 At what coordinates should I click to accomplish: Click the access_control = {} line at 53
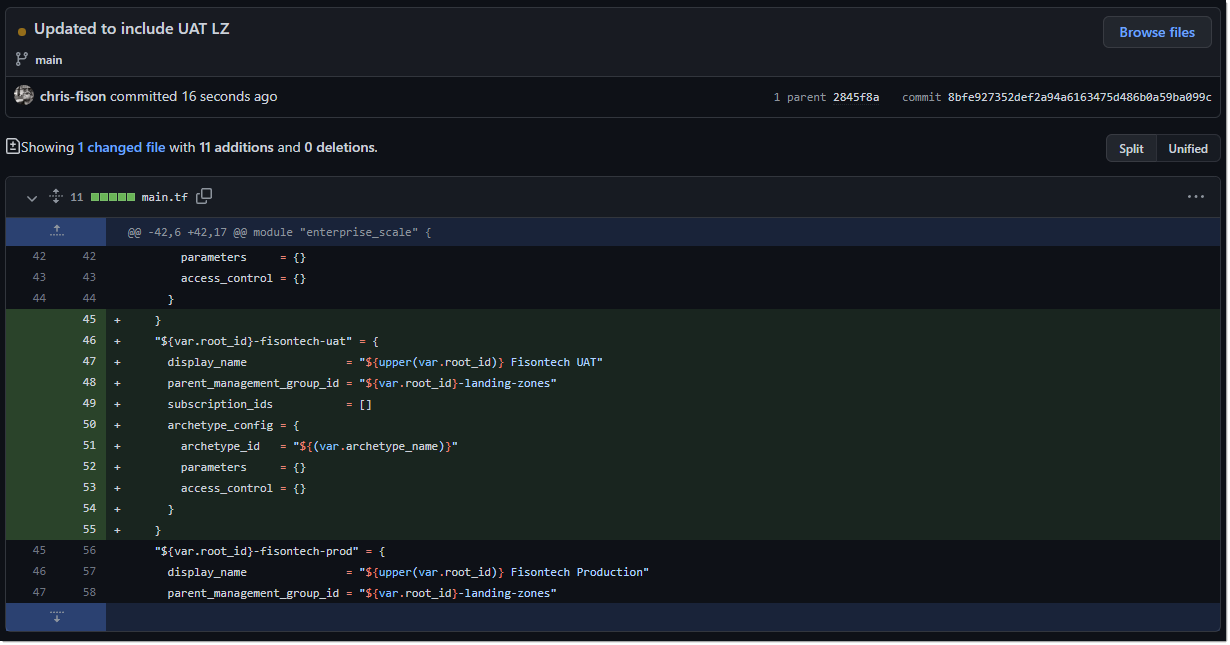click(243, 488)
